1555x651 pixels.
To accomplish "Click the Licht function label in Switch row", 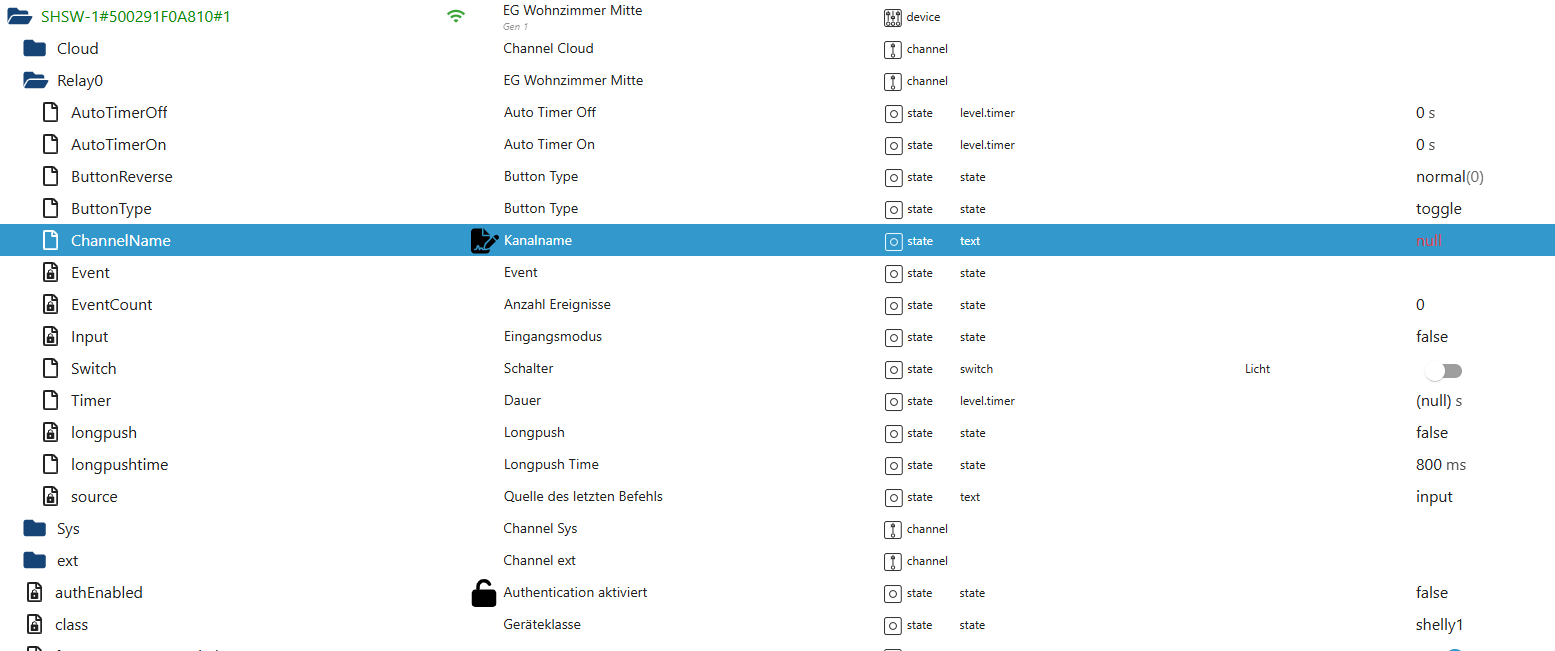I will pyautogui.click(x=1257, y=369).
